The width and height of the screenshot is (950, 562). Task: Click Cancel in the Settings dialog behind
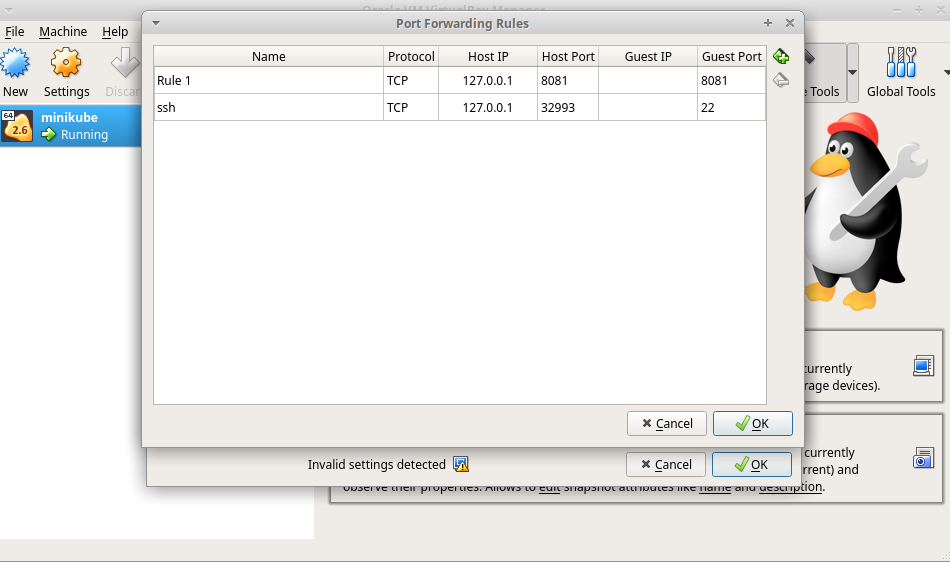(x=665, y=464)
